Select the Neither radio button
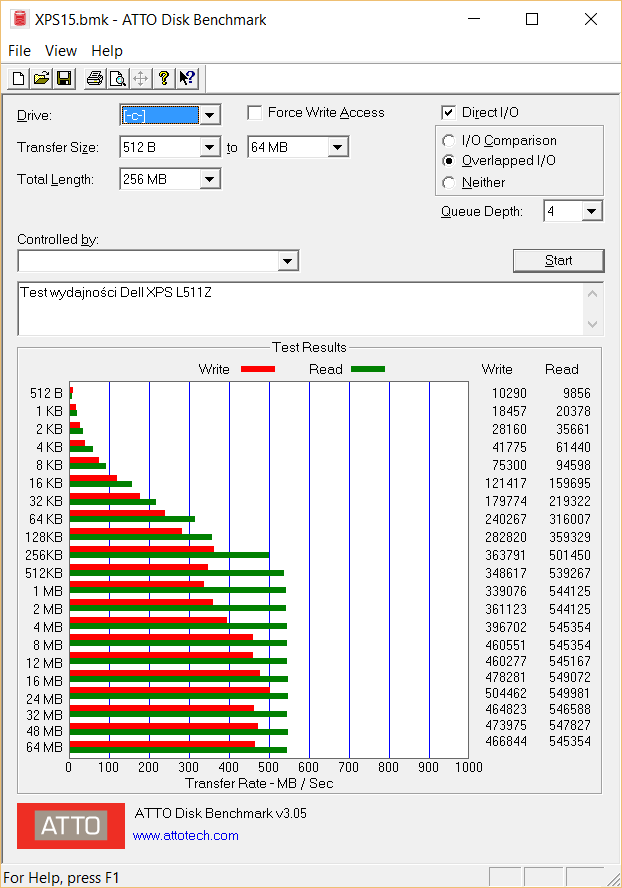This screenshot has width=622, height=888. [449, 182]
